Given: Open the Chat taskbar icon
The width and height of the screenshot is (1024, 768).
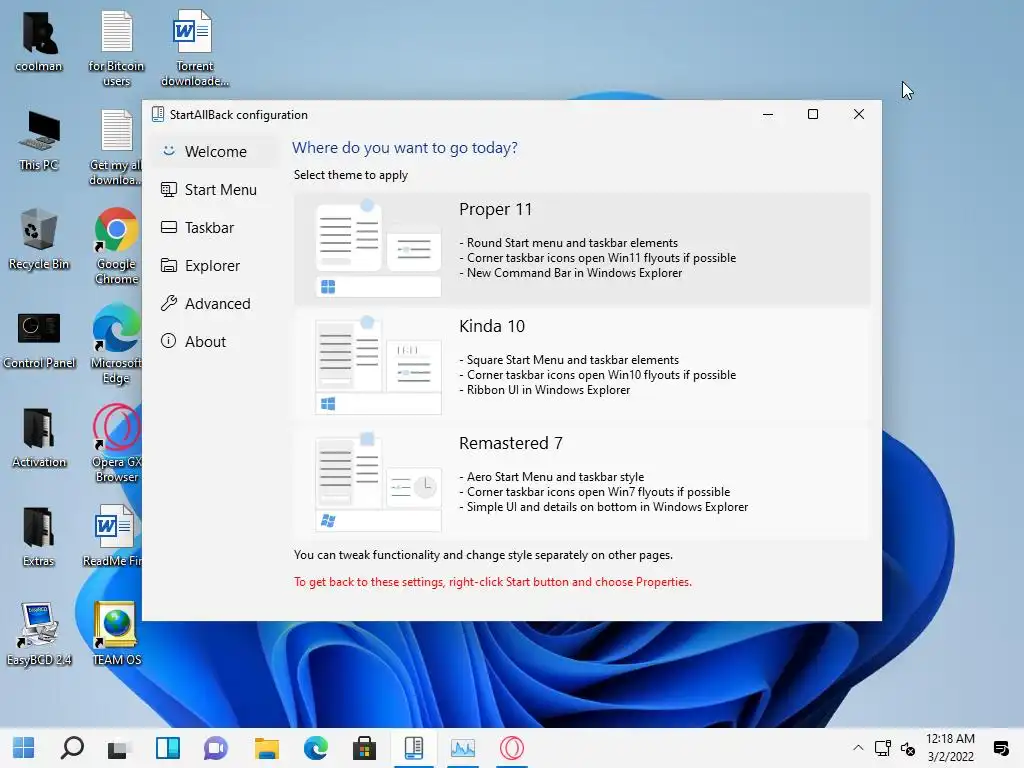Looking at the screenshot, I should [216, 748].
